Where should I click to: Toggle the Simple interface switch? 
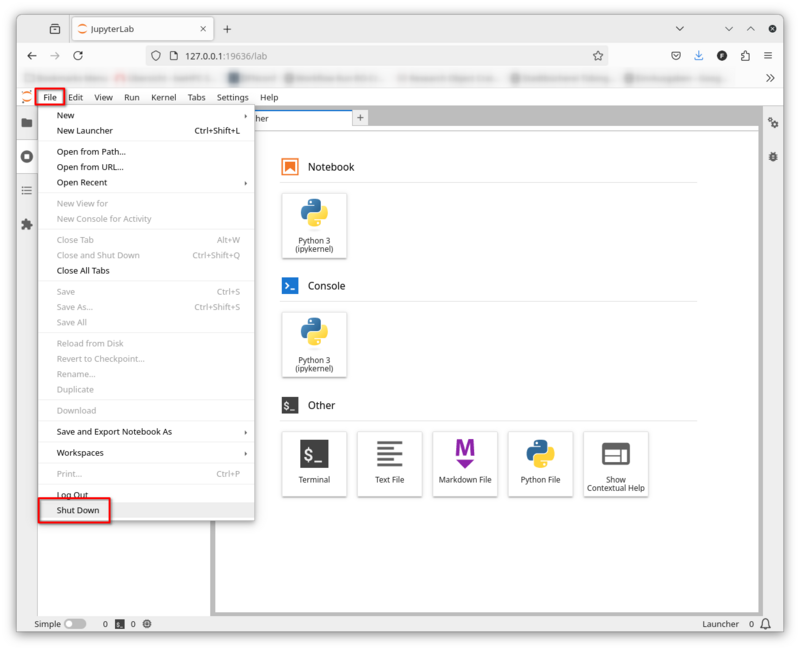[x=75, y=624]
